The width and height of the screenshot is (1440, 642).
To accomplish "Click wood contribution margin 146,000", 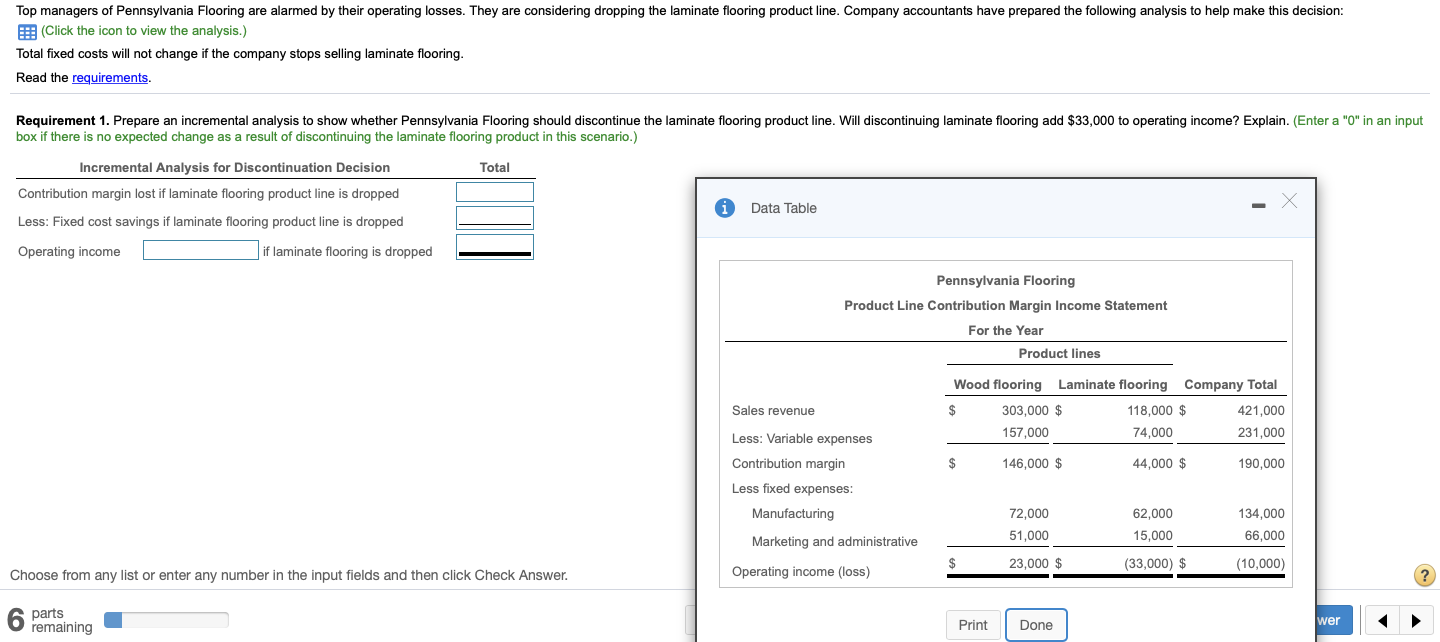I will pyautogui.click(x=1025, y=463).
